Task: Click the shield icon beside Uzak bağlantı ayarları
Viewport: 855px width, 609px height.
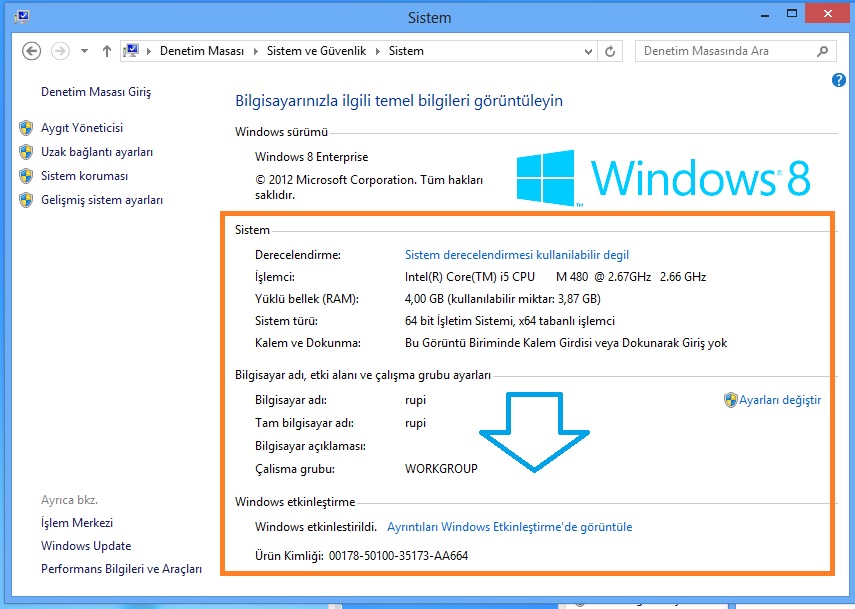Action: (26, 152)
